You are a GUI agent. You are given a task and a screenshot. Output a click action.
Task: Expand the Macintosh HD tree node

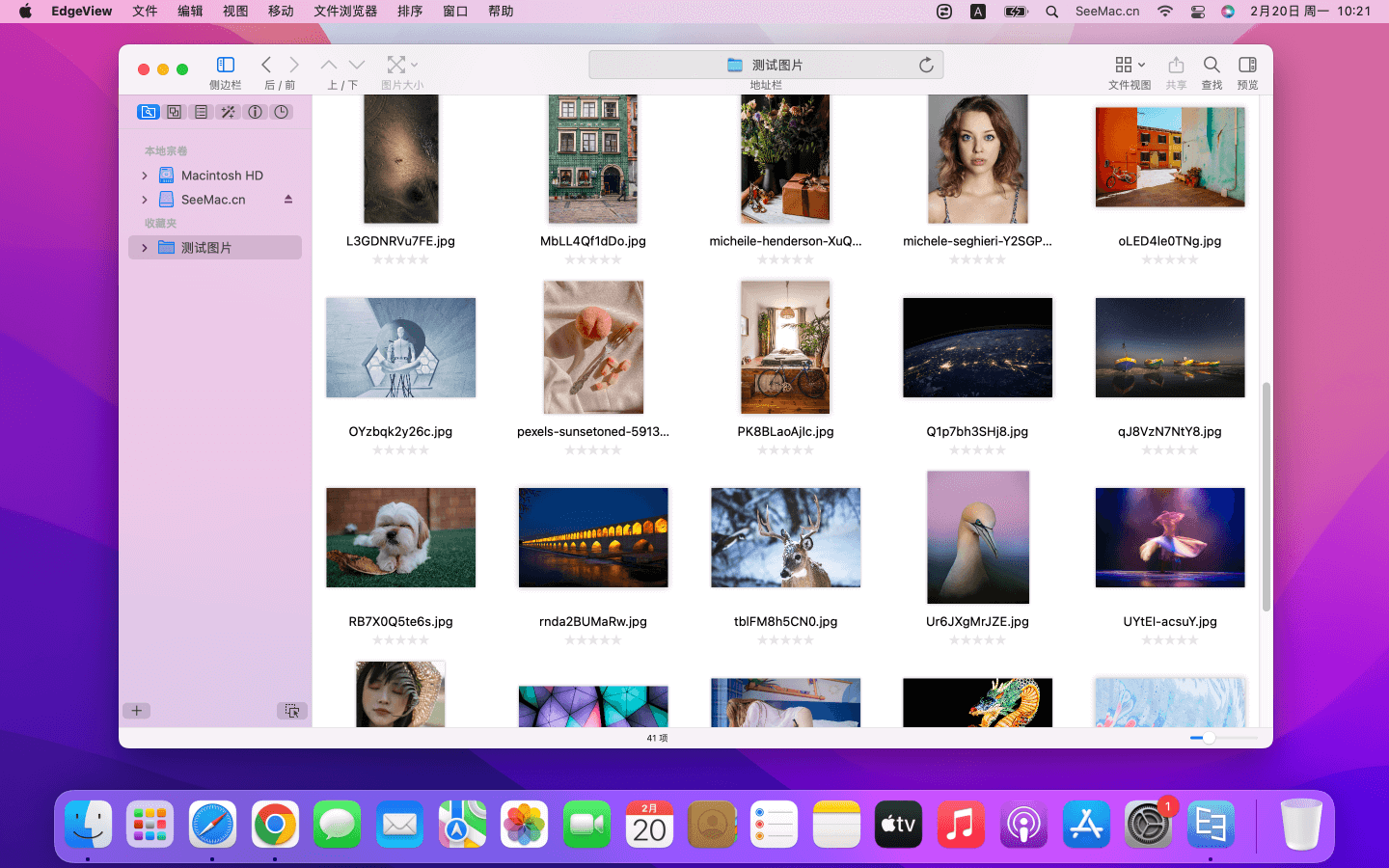(145, 176)
